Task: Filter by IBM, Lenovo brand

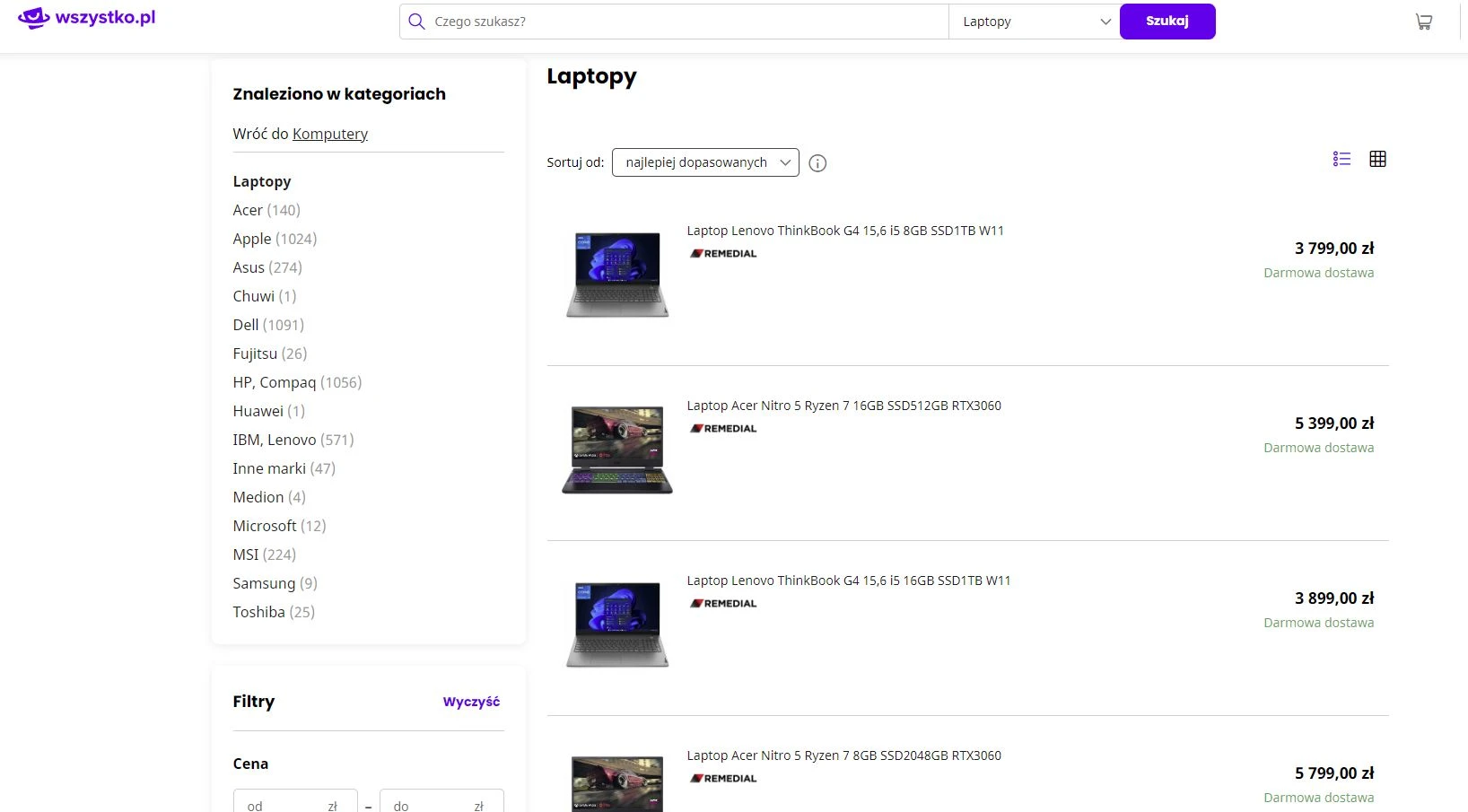Action: pos(293,440)
